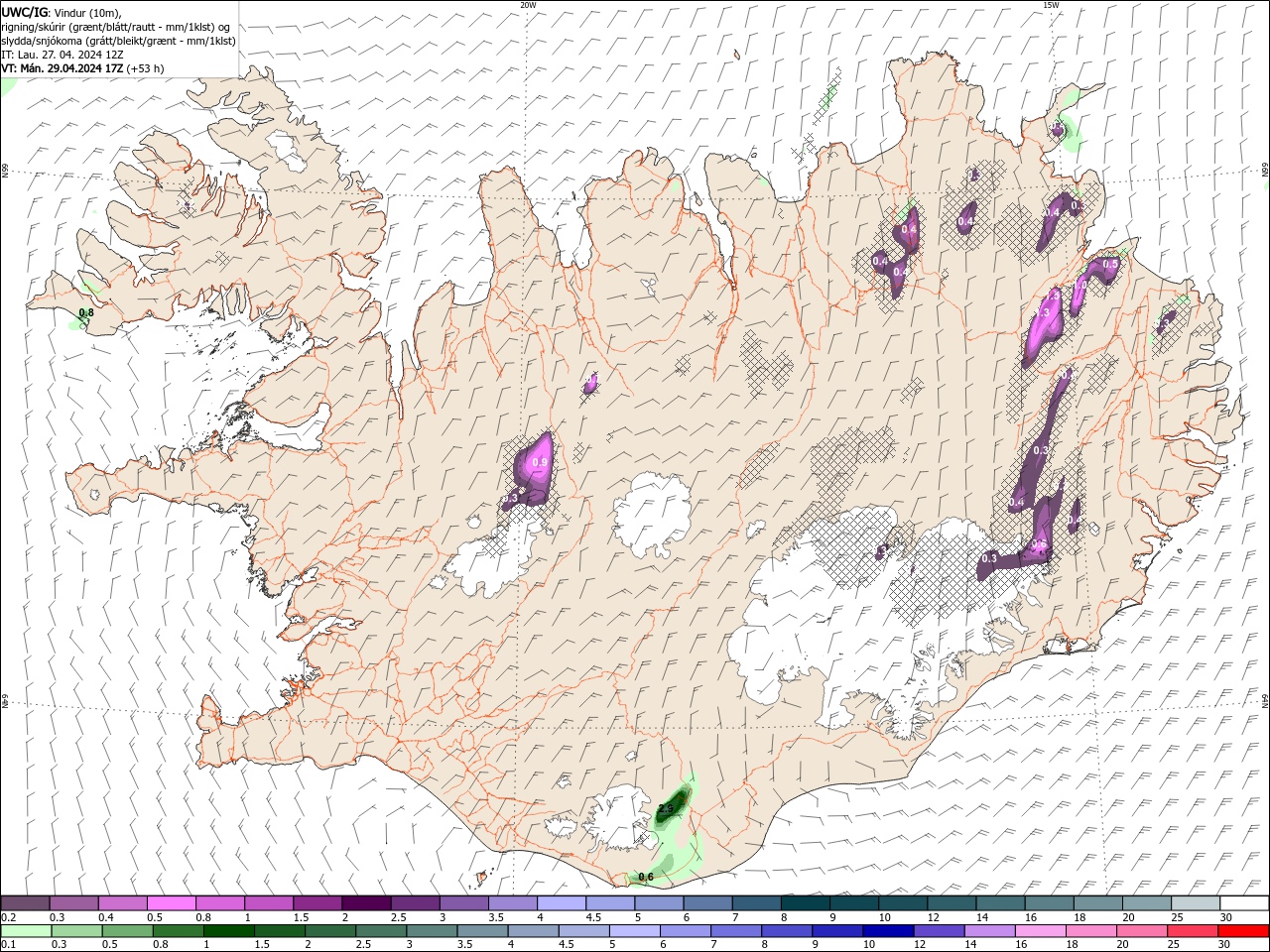Click the dark teal 8 swatch in snow legend
Screen dimensions: 1270x952
click(x=805, y=902)
